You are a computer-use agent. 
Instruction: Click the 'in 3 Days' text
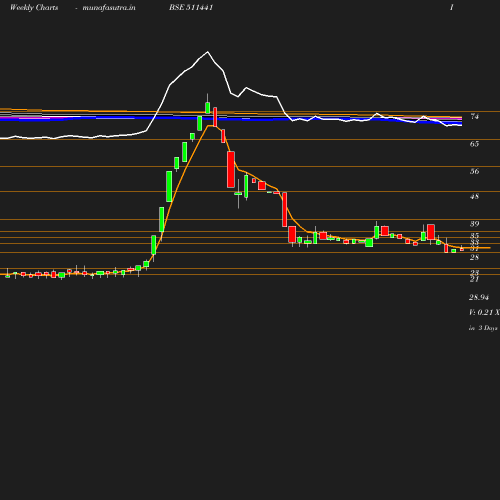point(483,328)
